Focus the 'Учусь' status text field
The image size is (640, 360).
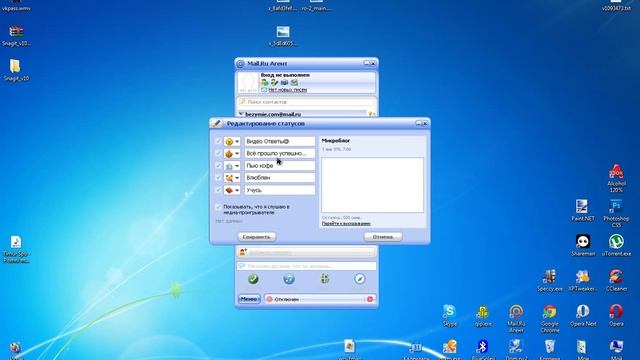(x=280, y=190)
